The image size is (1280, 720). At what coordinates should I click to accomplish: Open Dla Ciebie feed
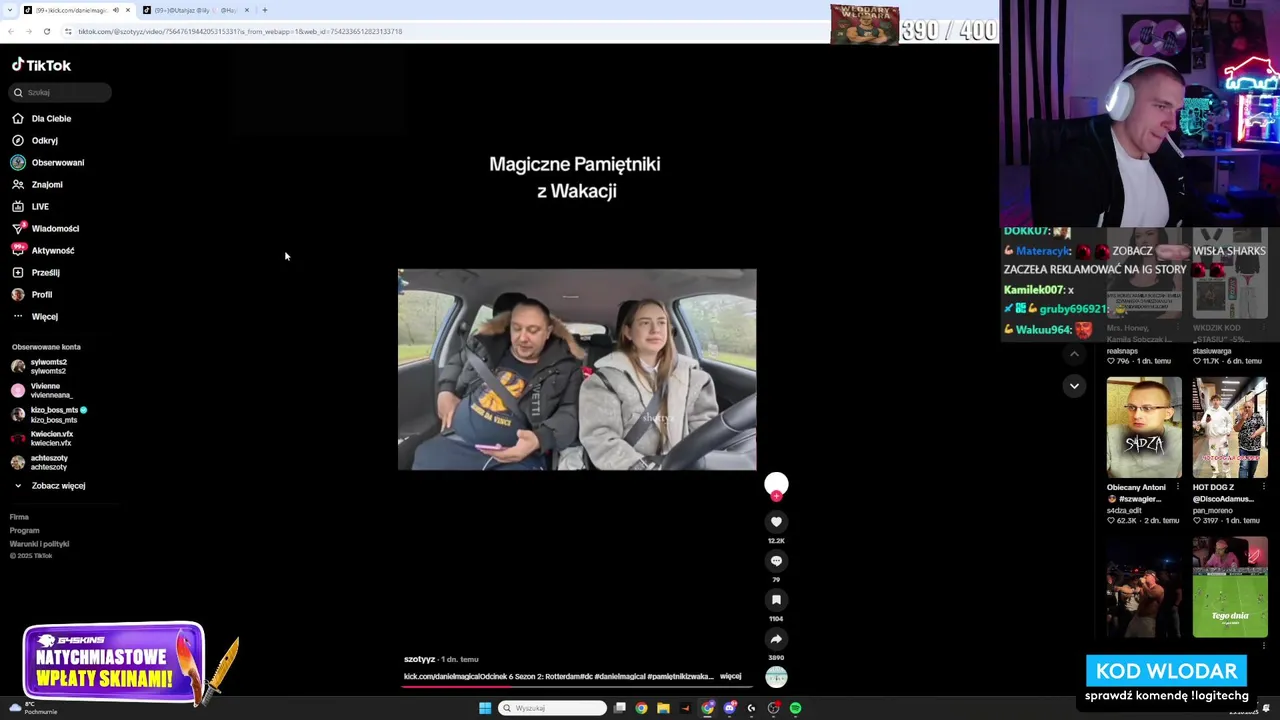pos(42,118)
